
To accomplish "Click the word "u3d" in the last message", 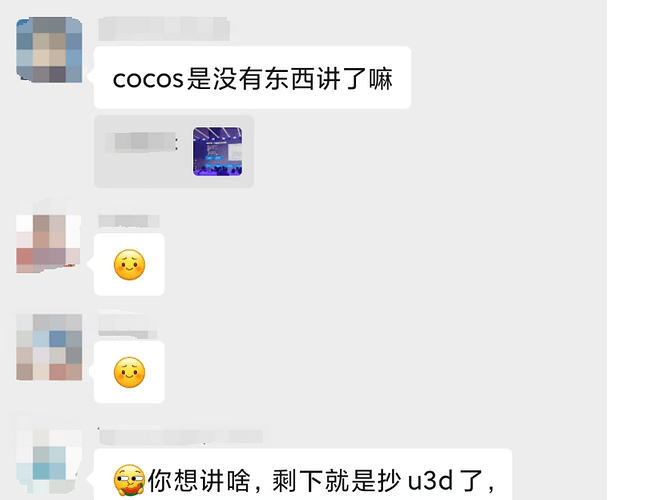I will pyautogui.click(x=430, y=481).
